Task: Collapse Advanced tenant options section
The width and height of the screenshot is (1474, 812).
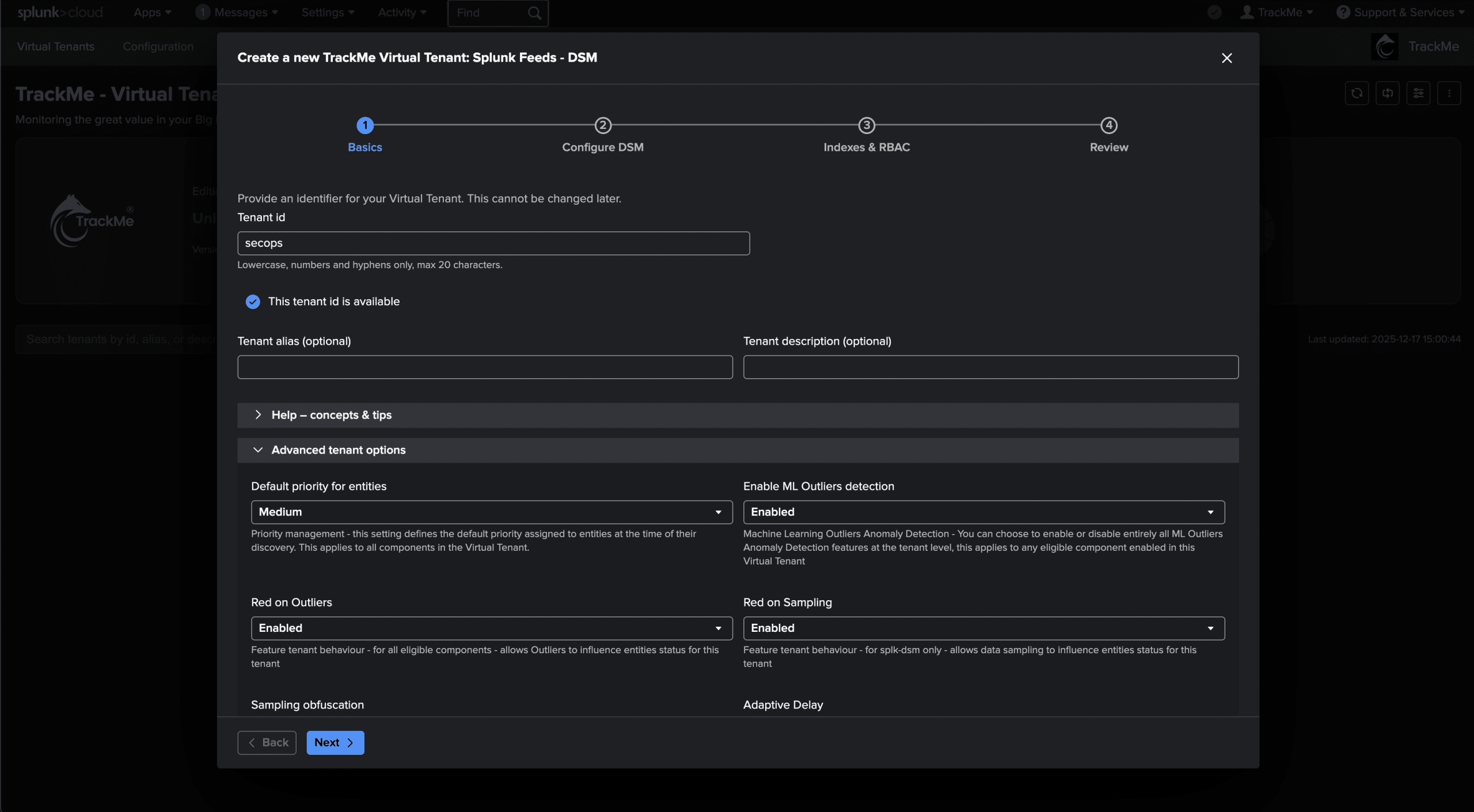Action: click(338, 451)
